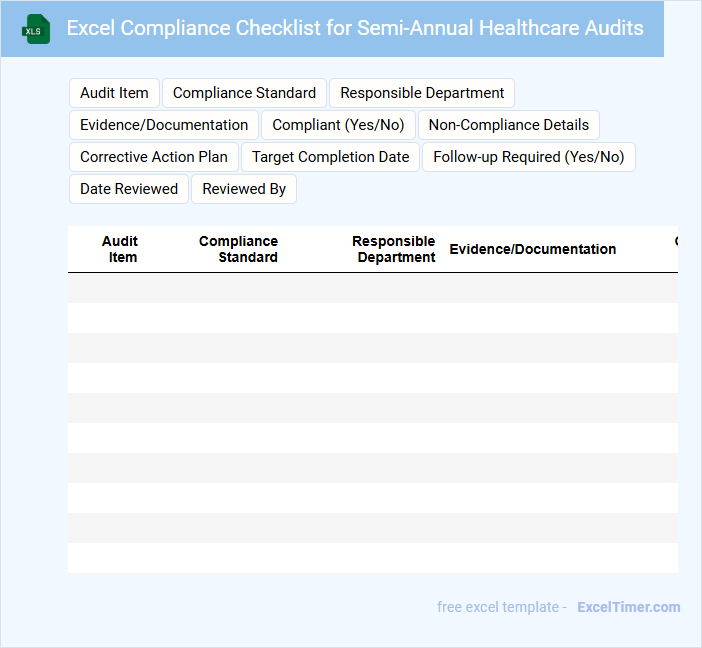
Task: Click the green XLS file icon
Action: (x=37, y=29)
